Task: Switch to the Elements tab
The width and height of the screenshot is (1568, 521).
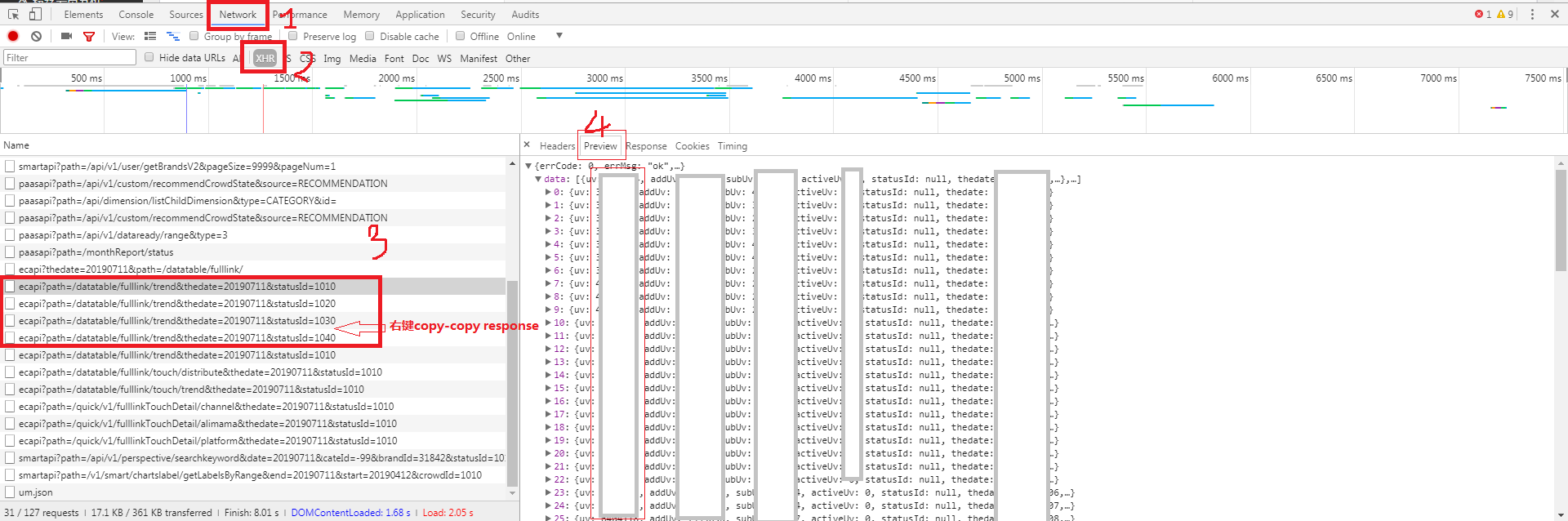Action: [x=83, y=15]
